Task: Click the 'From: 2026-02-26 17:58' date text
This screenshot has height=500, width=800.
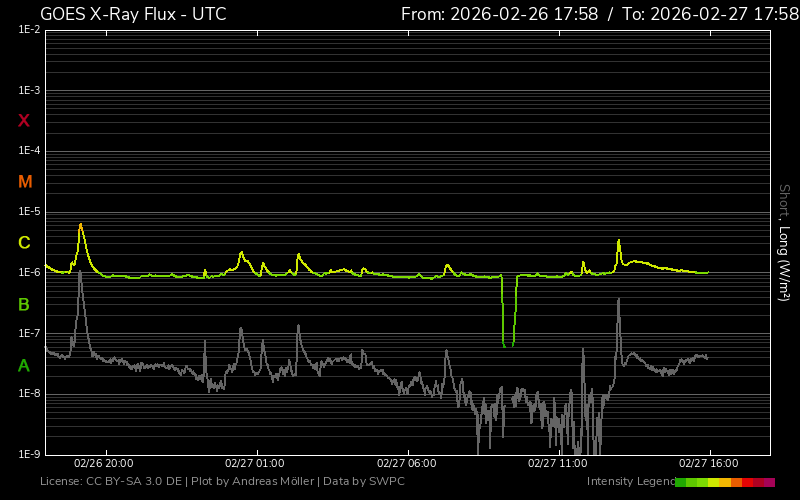Action: coord(499,14)
